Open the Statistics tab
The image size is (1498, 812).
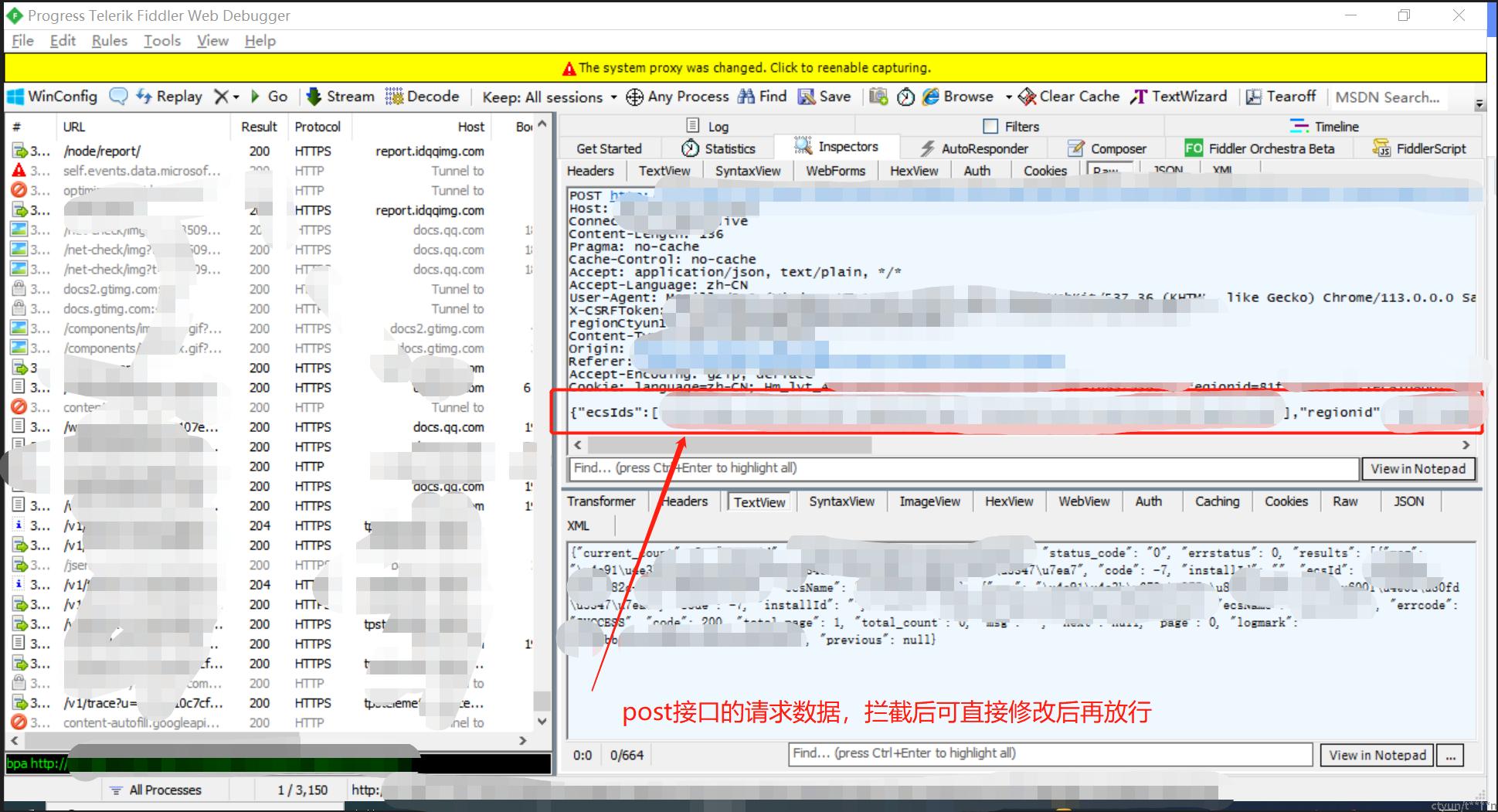718,148
